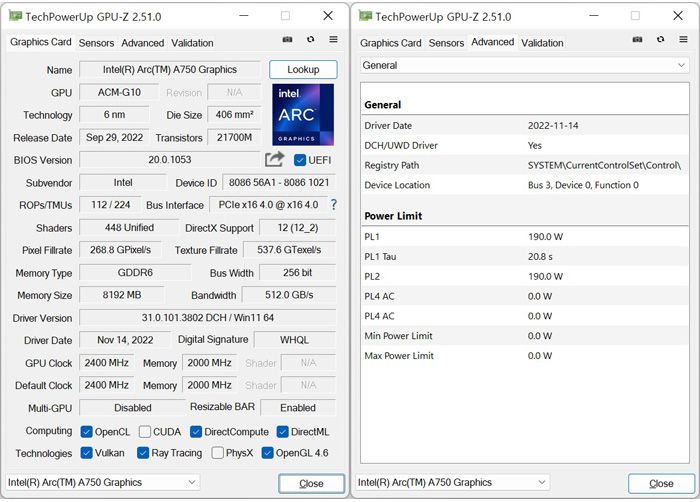
Task: Toggle the CUDA checkbox
Action: click(145, 432)
